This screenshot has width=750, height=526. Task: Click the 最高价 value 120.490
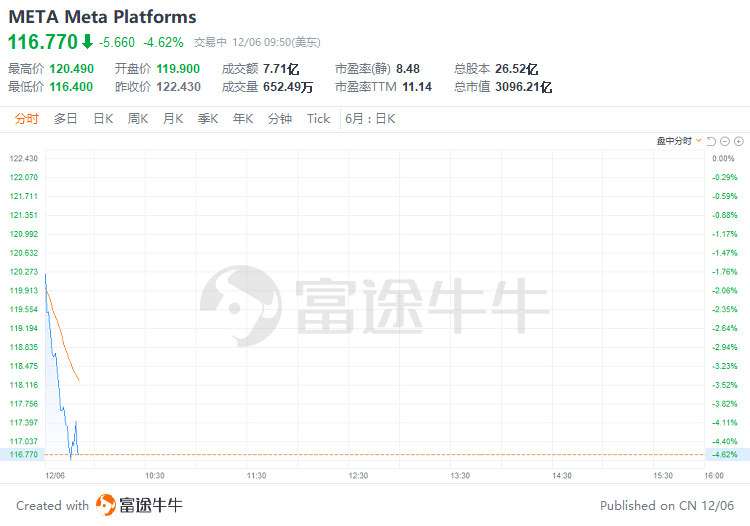point(72,69)
